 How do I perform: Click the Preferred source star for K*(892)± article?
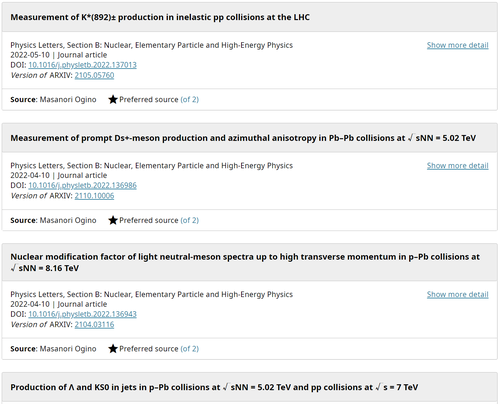click(x=113, y=99)
